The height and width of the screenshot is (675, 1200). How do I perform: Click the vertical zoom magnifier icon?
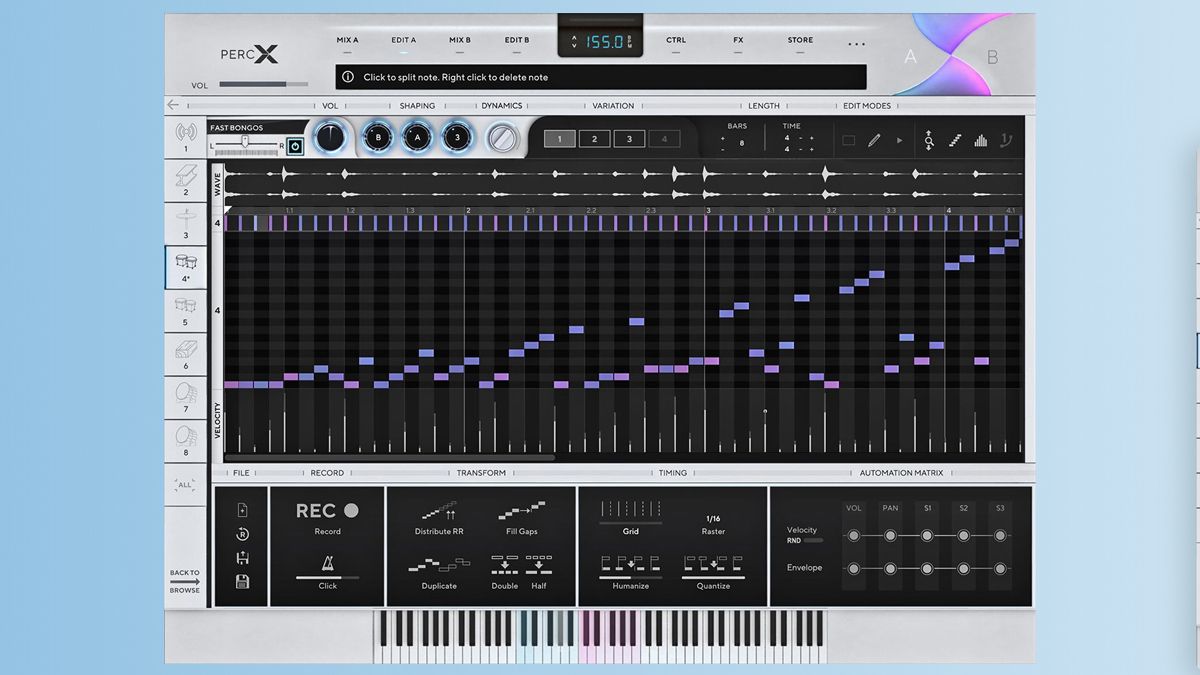(929, 141)
